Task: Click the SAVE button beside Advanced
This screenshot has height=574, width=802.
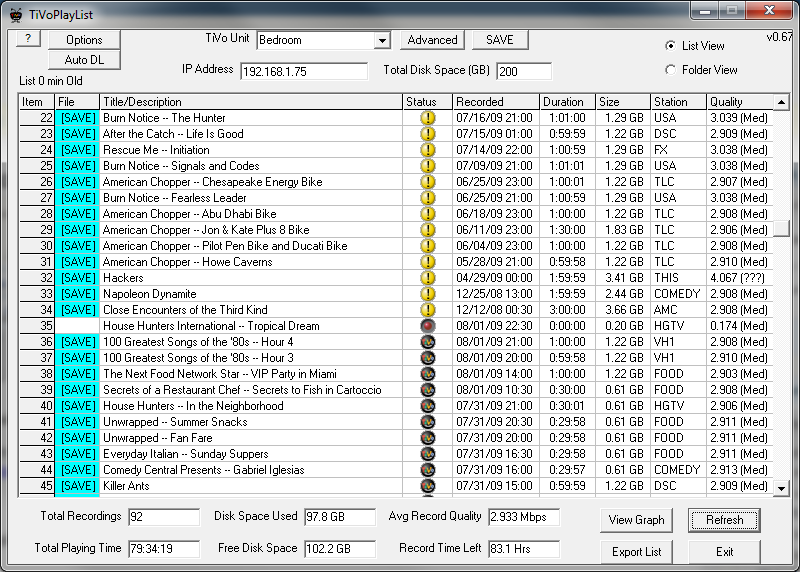Action: [x=500, y=40]
